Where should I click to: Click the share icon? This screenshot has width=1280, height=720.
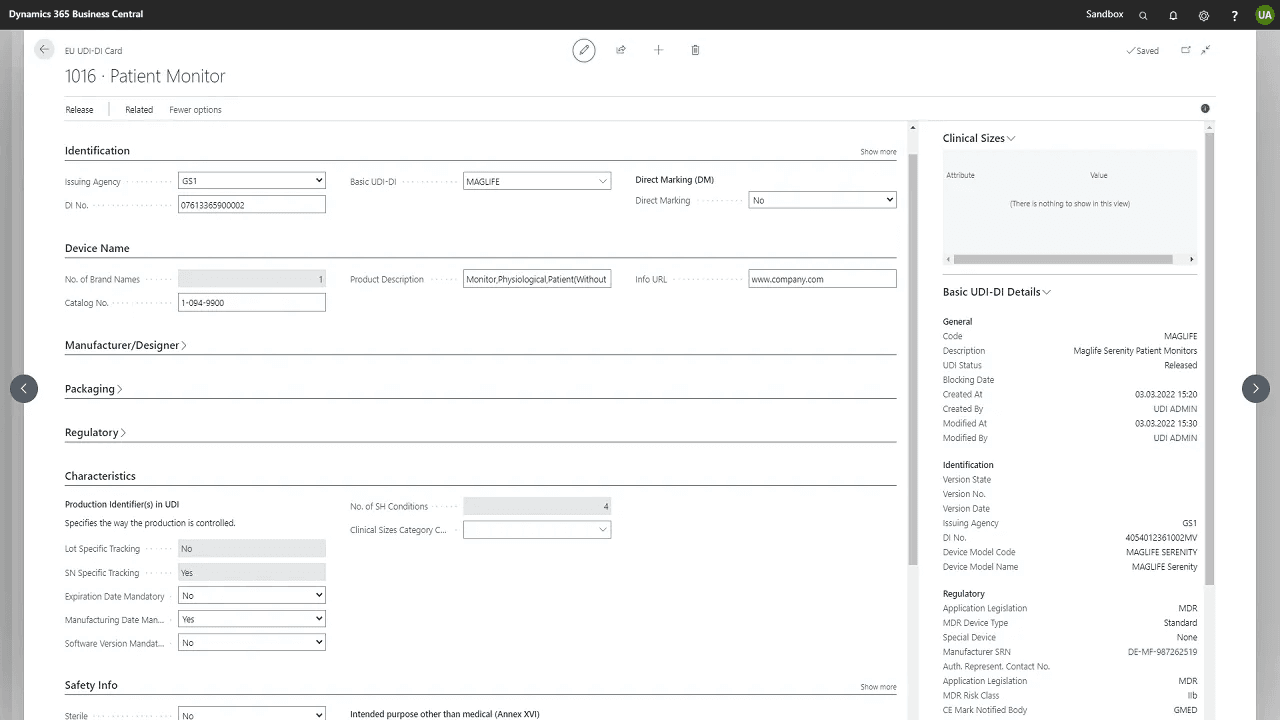click(621, 50)
